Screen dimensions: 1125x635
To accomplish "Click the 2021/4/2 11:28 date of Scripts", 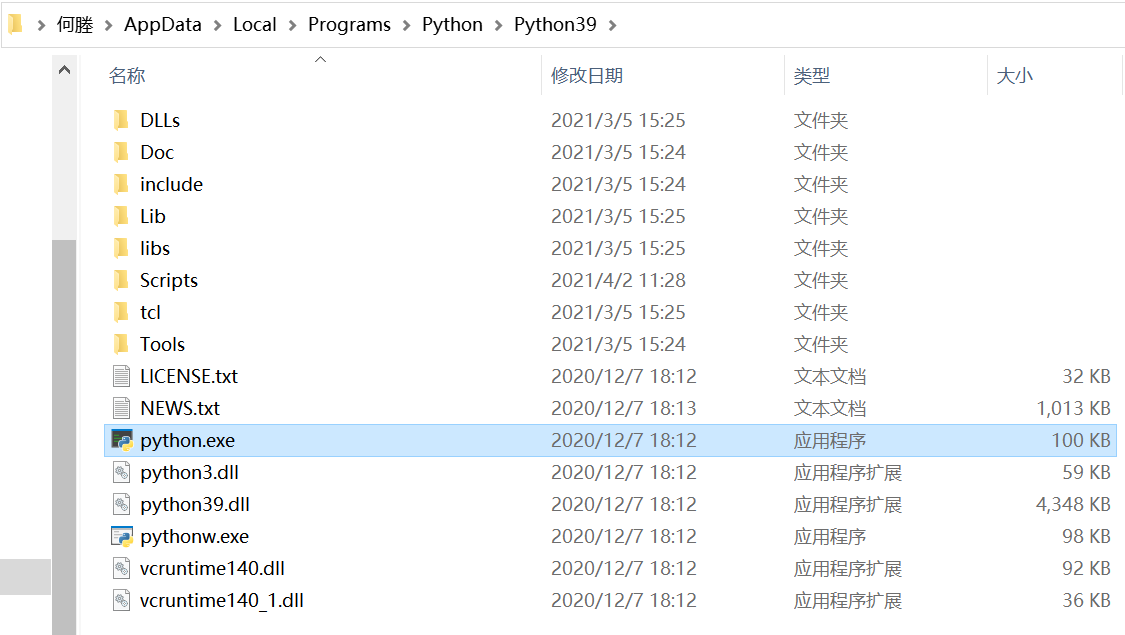I will [x=618, y=281].
